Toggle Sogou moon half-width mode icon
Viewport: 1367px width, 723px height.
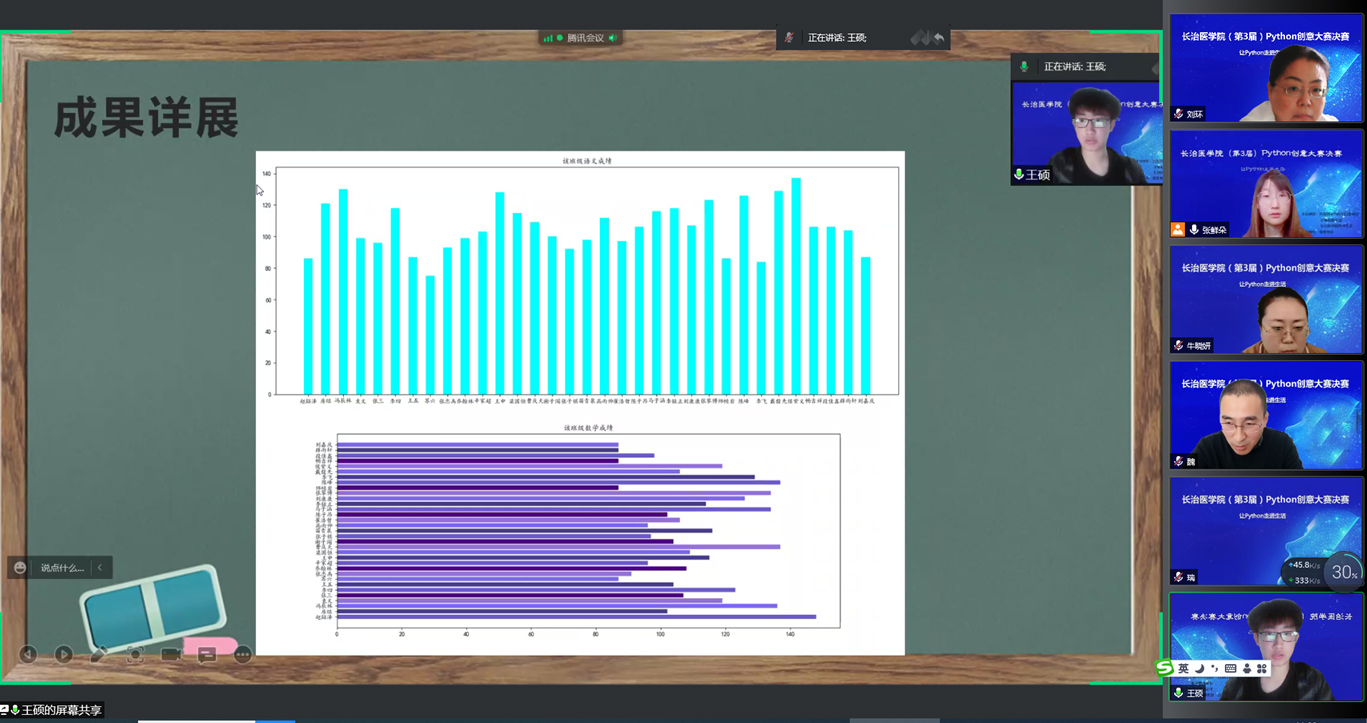[1199, 668]
